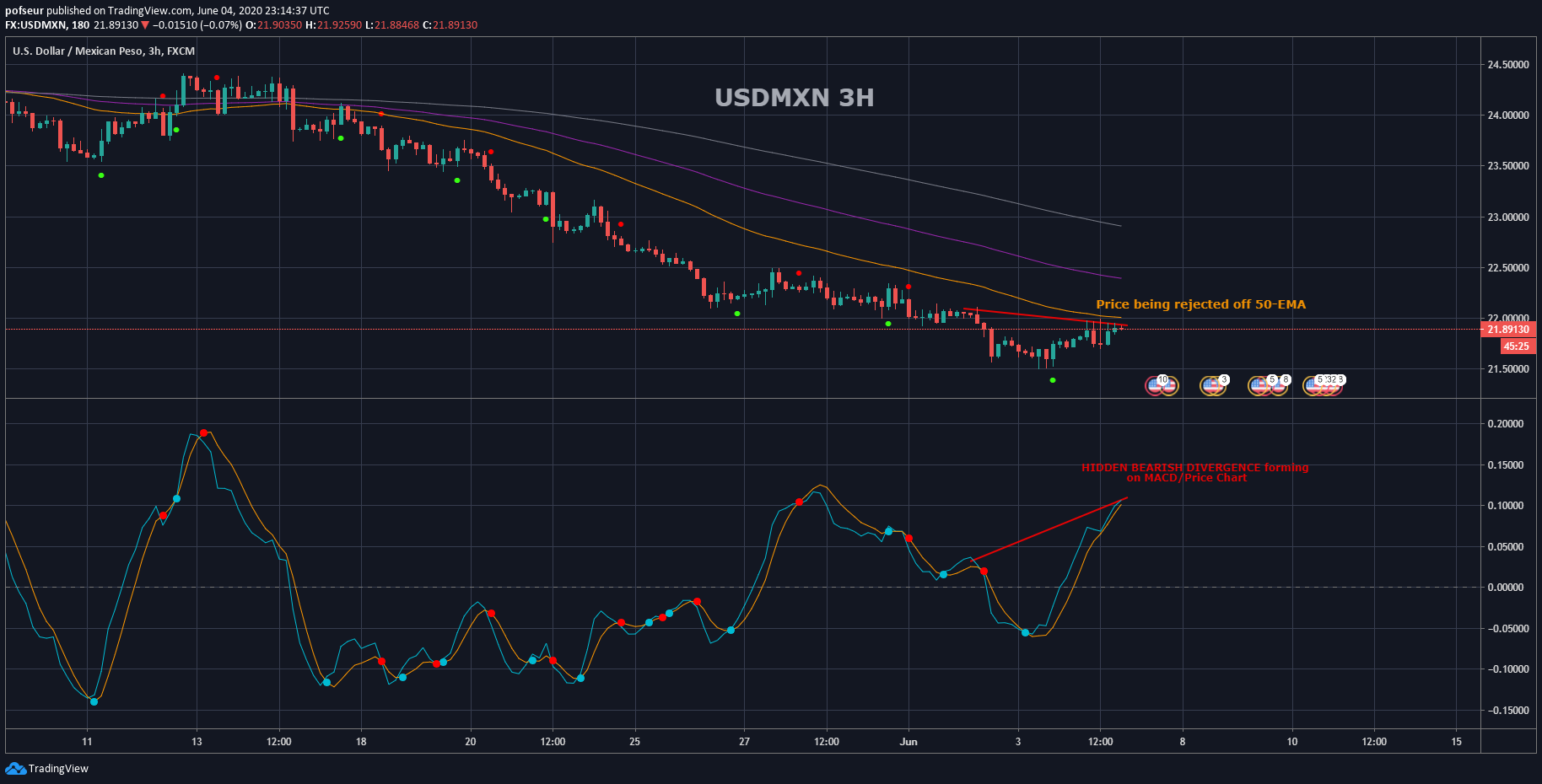Click the Jun label on time axis
The width and height of the screenshot is (1542, 784).
908,742
